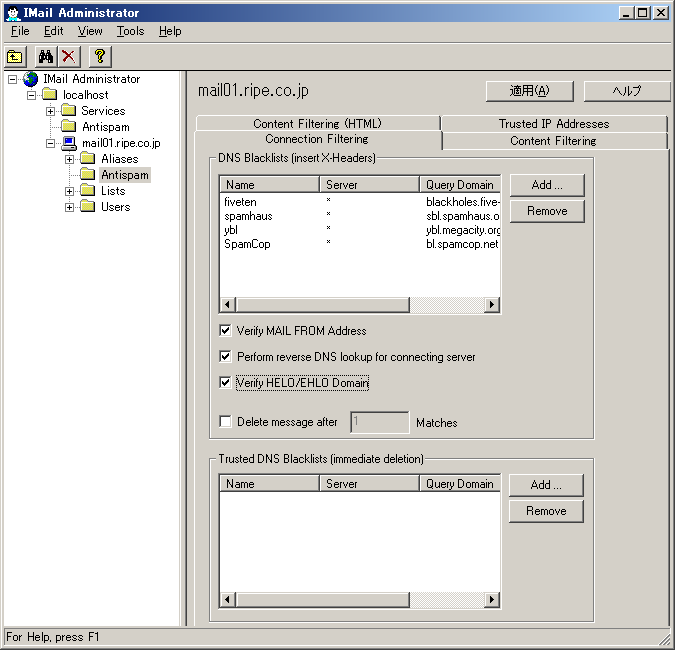Click left scroll arrow in DNS Blacklists list

tap(228, 304)
